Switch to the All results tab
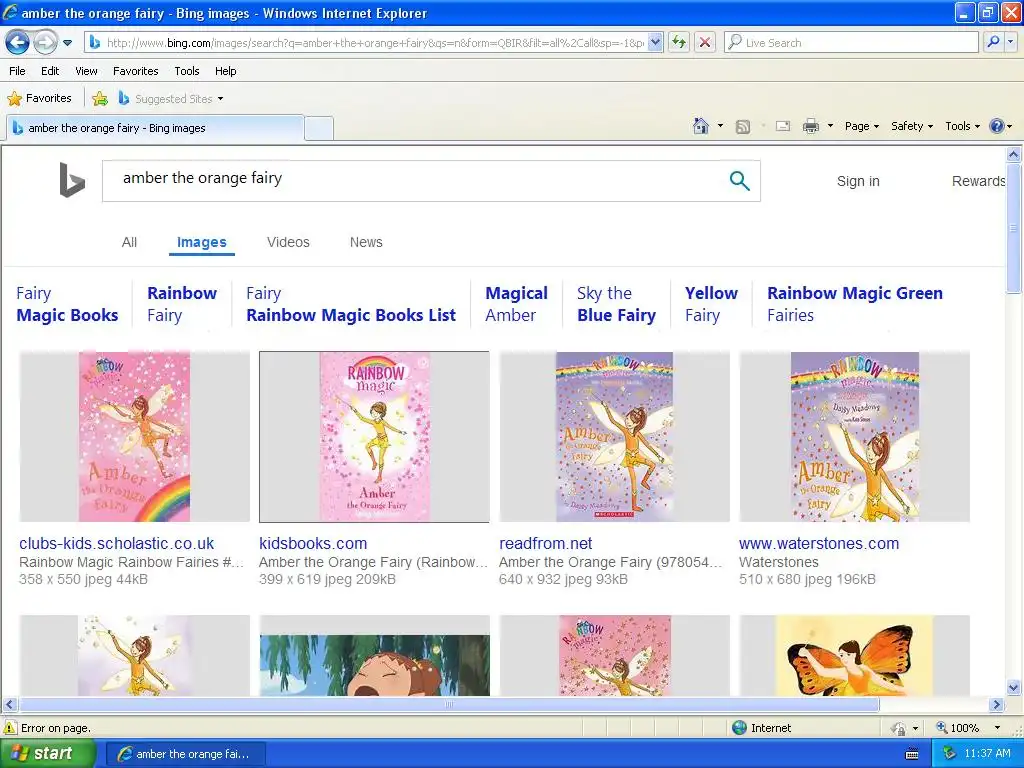This screenshot has height=768, width=1024. (x=129, y=242)
